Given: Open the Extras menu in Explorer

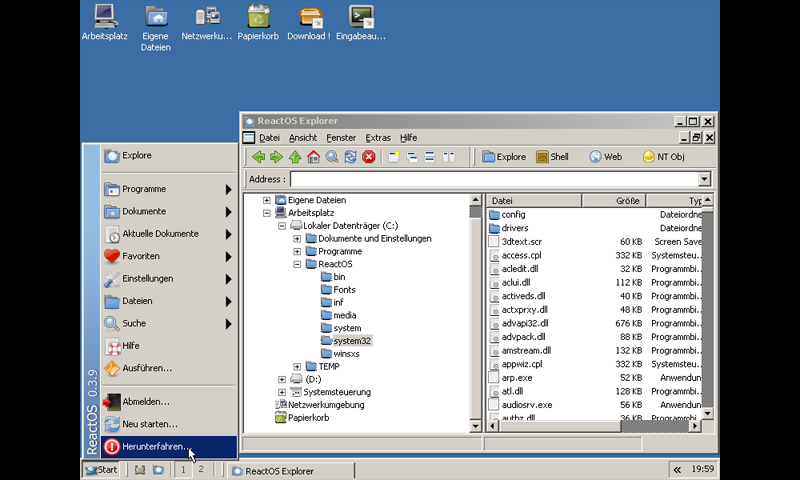Looking at the screenshot, I should click(378, 138).
